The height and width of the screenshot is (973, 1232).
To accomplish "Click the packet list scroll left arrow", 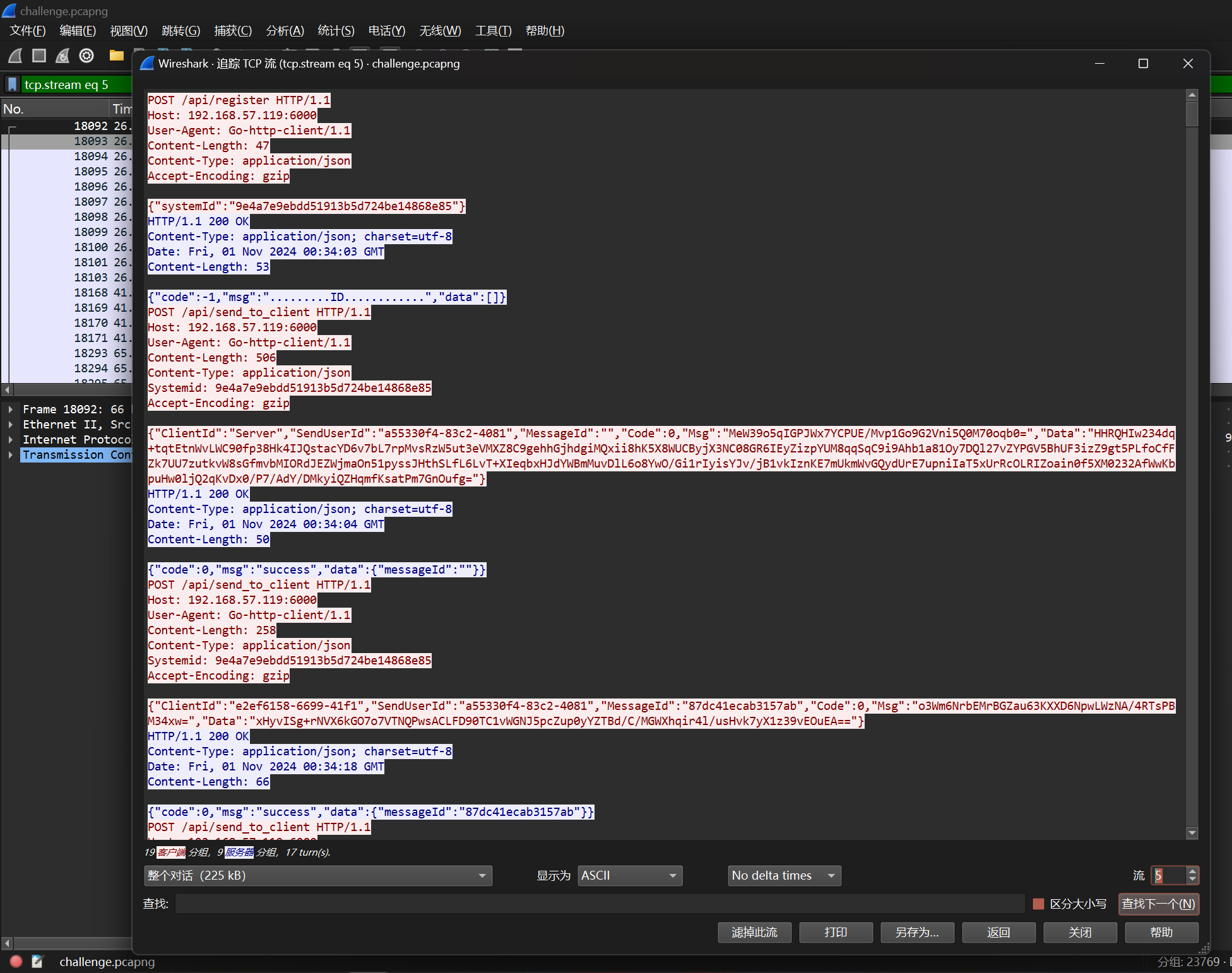I will [x=7, y=389].
